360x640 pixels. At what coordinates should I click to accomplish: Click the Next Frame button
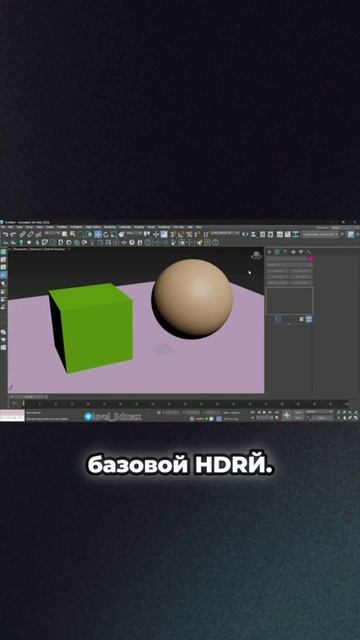pyautogui.click(x=270, y=413)
